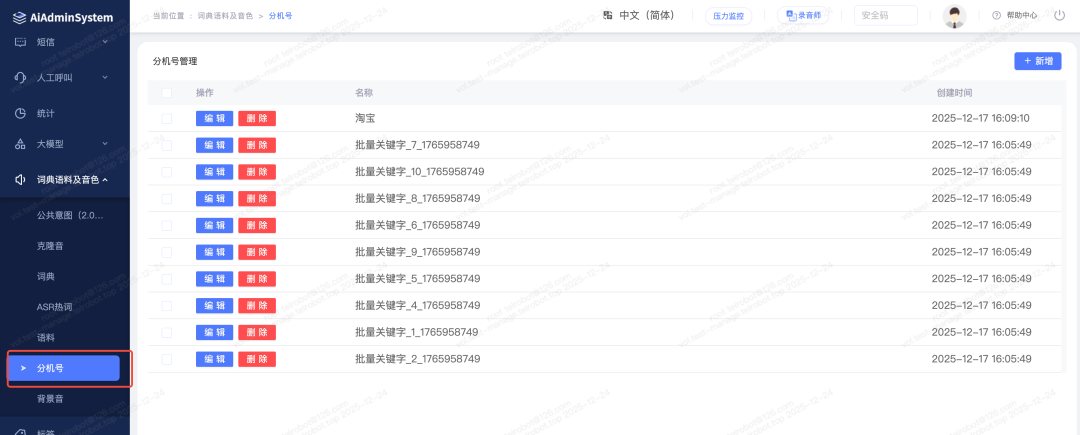Viewport: 1080px width, 435px height.
Task: Click the 统计 clock icon in sidebar
Action: pos(20,113)
